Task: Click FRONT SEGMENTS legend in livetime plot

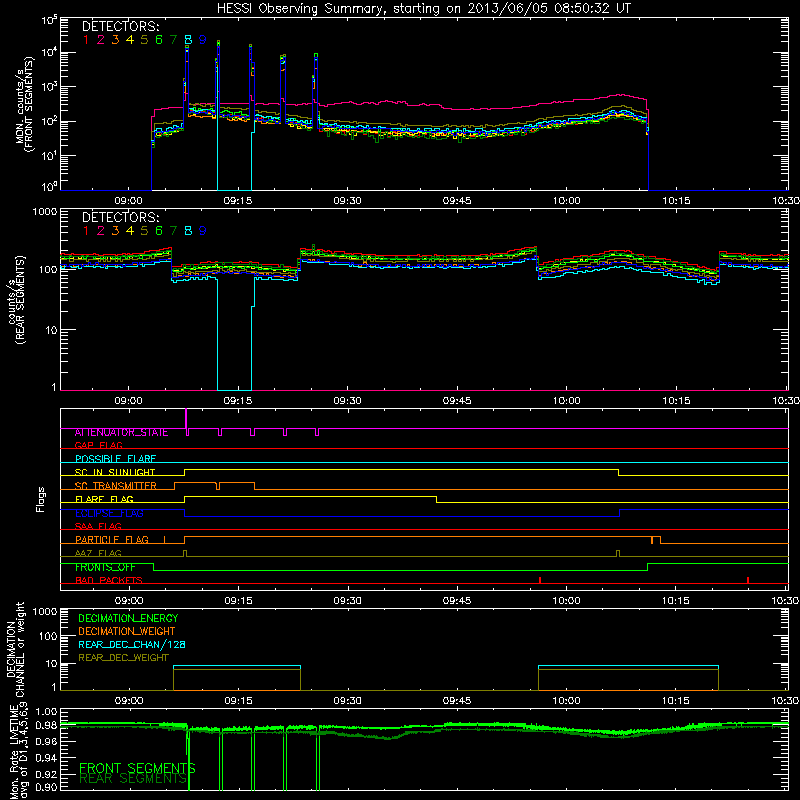Action: (137, 768)
